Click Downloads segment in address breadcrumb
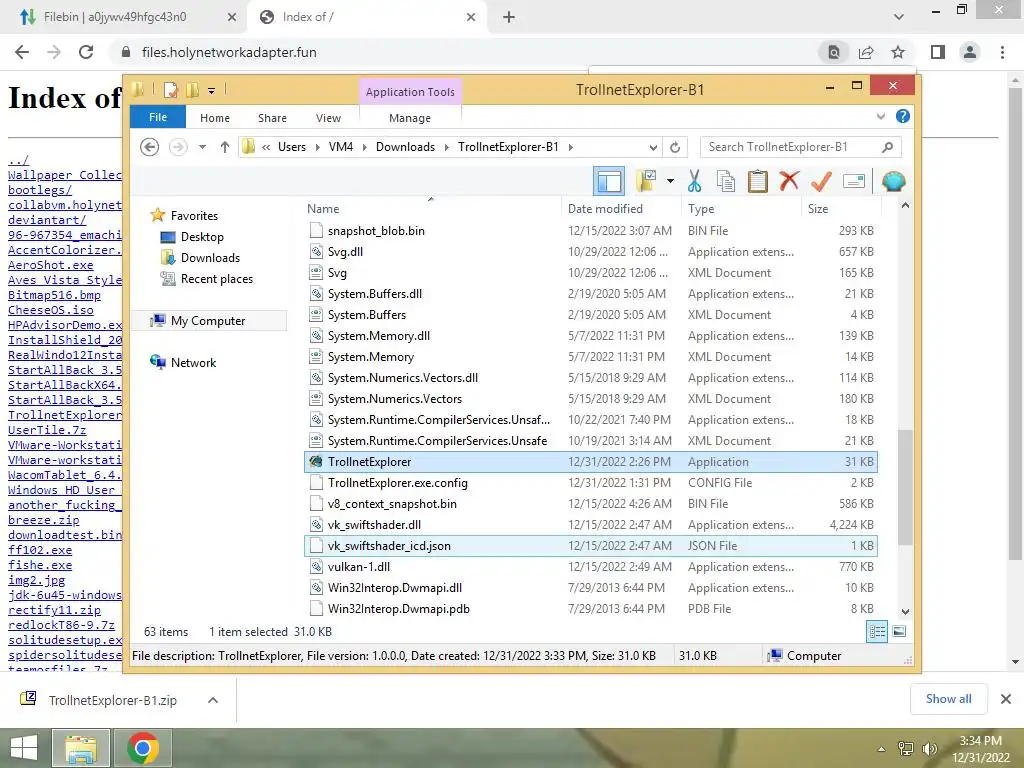 click(405, 147)
